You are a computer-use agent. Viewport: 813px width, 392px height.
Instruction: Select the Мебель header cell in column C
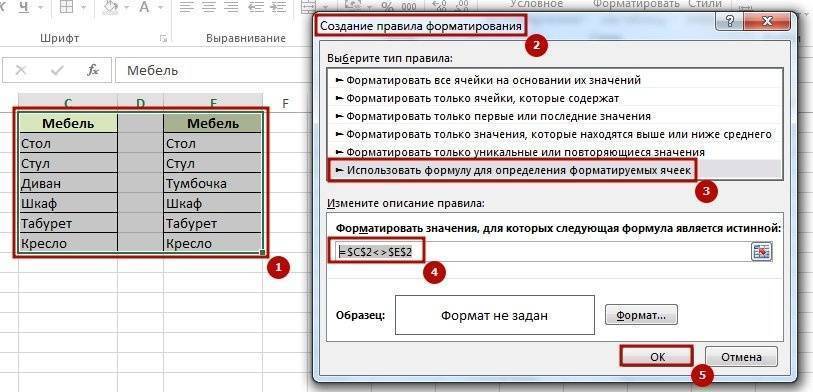68,123
